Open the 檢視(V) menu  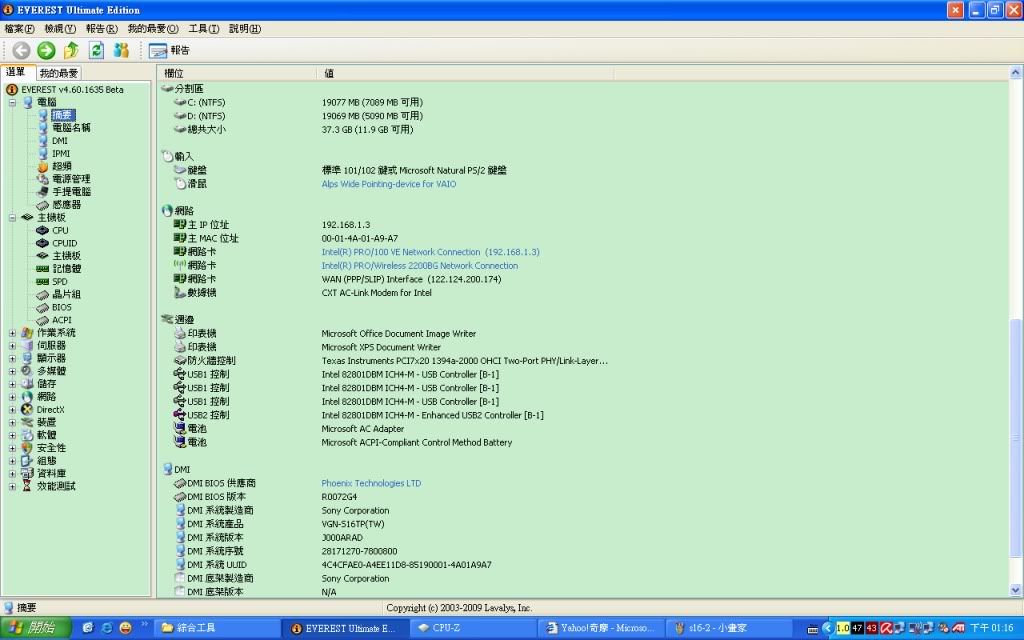[x=59, y=29]
